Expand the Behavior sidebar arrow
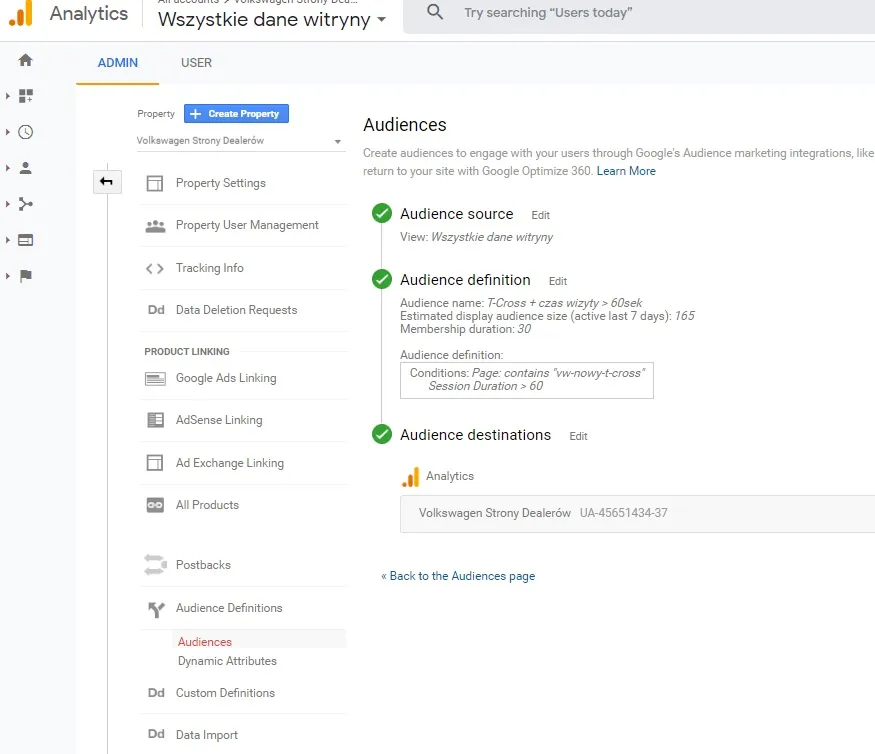Viewport: 875px width, 754px height. (8, 240)
